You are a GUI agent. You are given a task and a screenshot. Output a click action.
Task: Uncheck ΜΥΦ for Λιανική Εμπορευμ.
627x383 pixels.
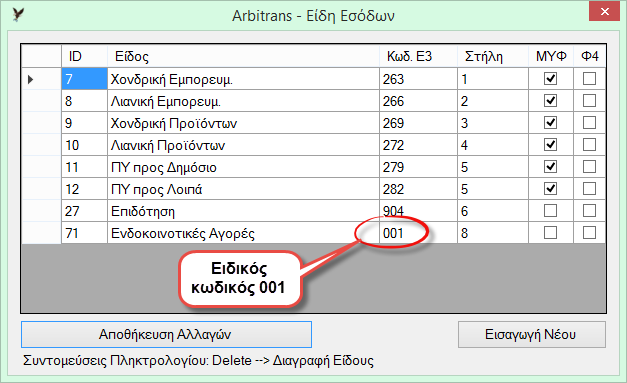point(550,101)
